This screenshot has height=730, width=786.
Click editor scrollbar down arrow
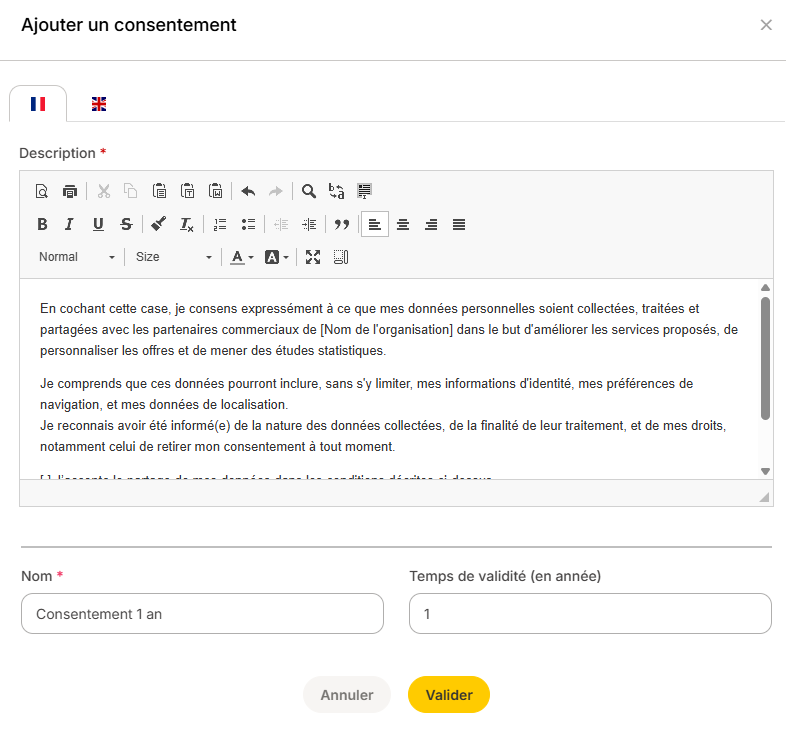pyautogui.click(x=765, y=471)
